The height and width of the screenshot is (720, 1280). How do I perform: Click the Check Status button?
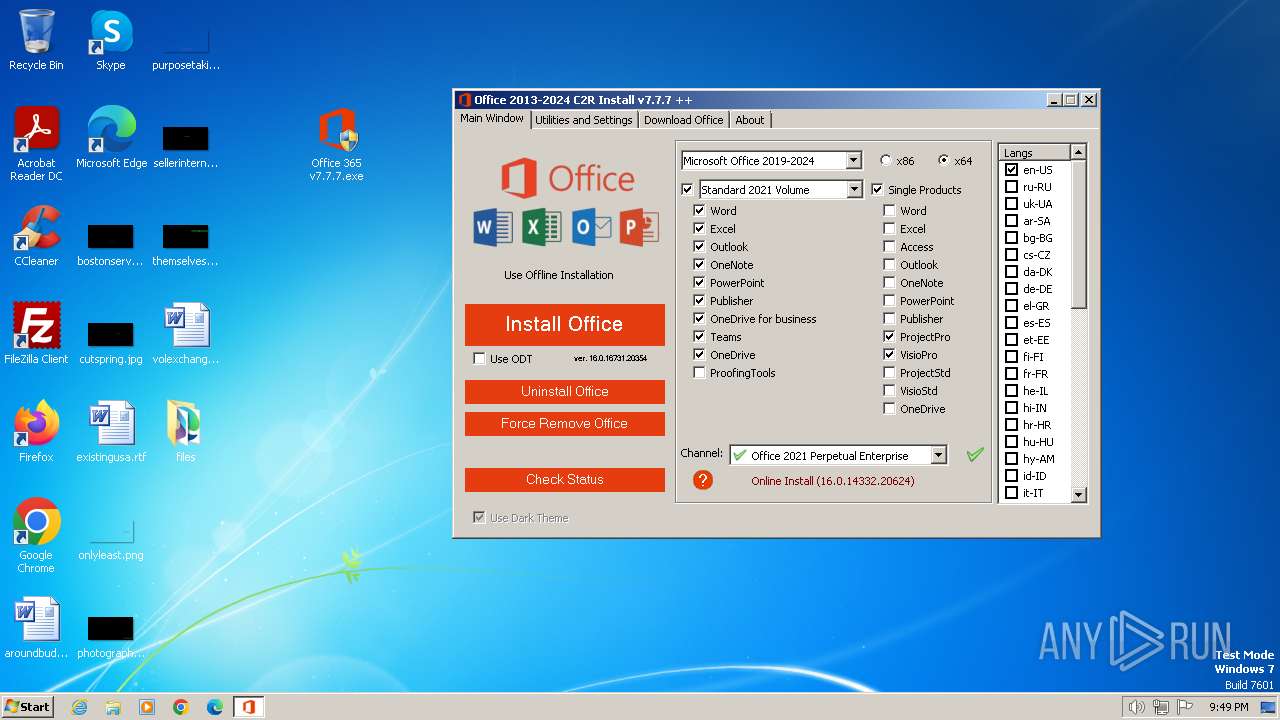point(565,480)
